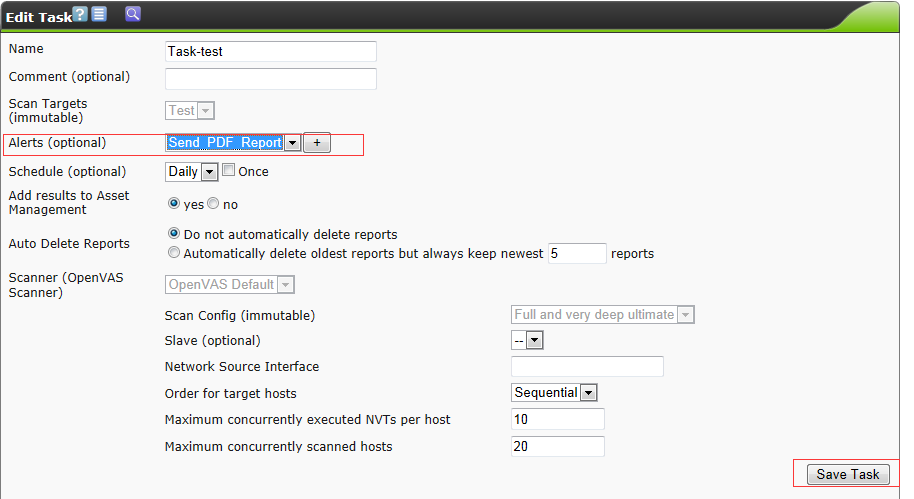914x499 pixels.
Task: Enable the Once schedule checkbox
Action: (228, 171)
